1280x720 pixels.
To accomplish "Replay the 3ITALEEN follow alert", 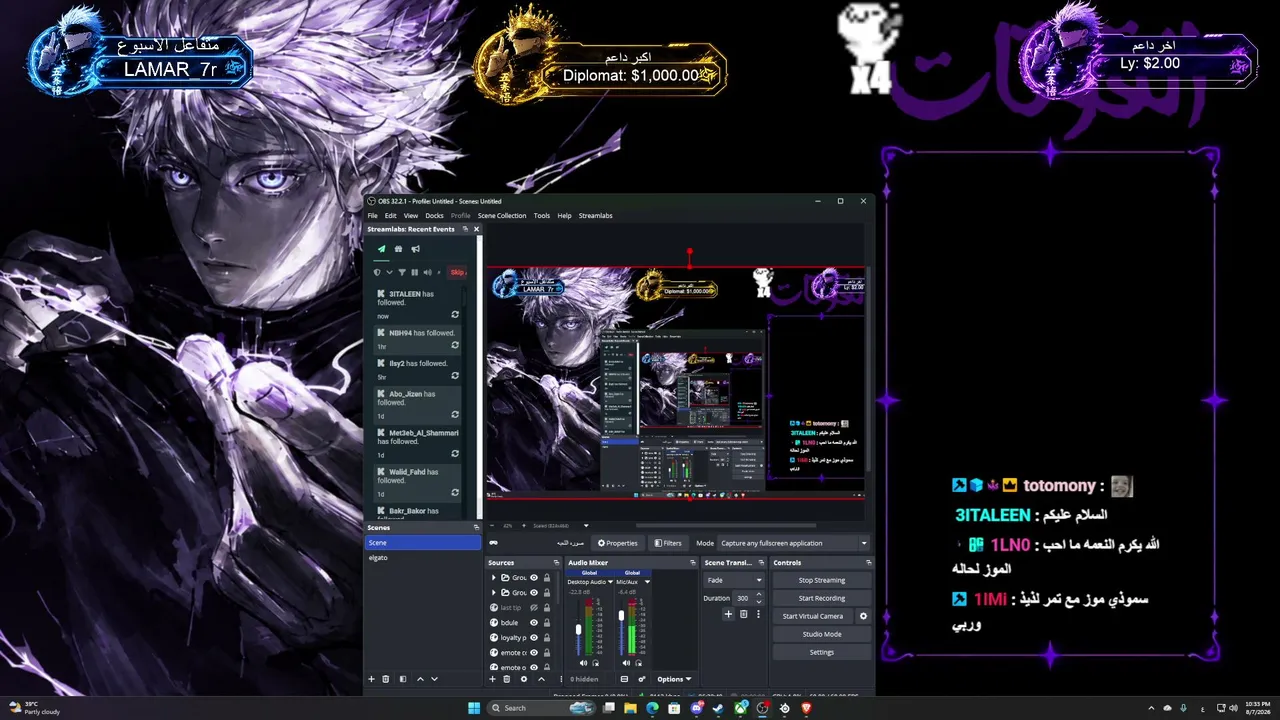I will pyautogui.click(x=455, y=315).
